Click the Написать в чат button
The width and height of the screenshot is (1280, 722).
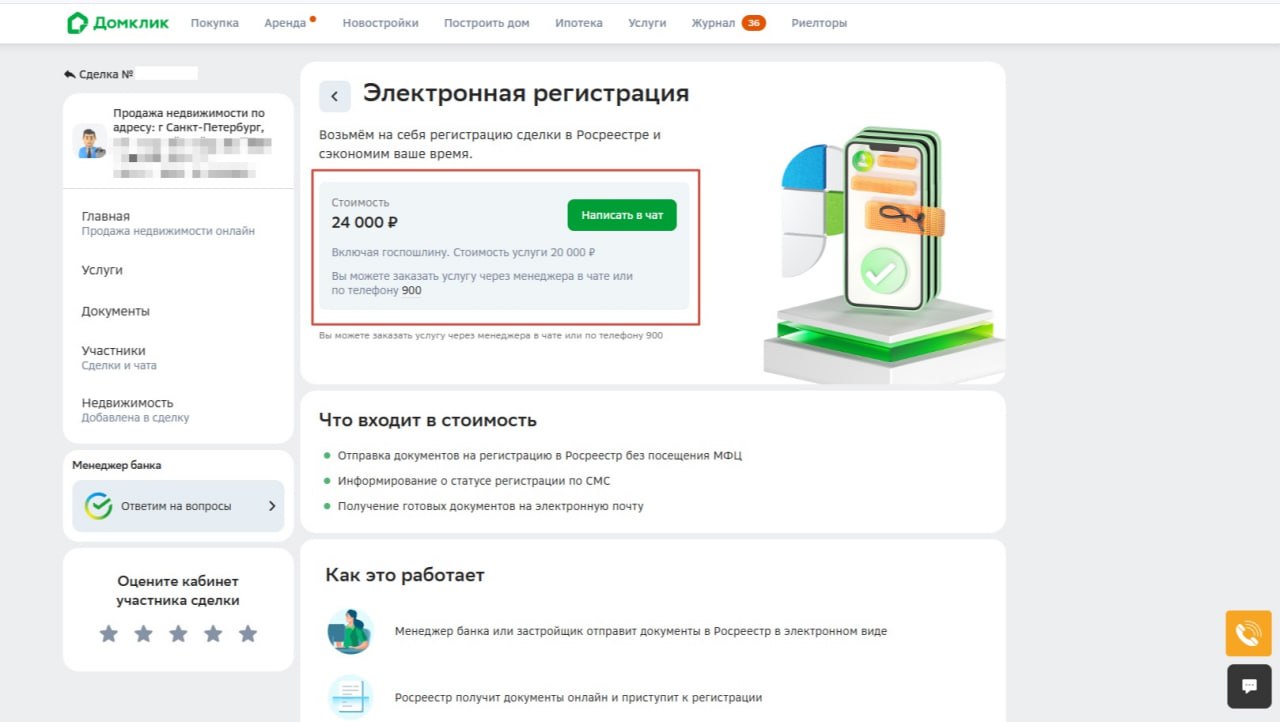pos(622,215)
